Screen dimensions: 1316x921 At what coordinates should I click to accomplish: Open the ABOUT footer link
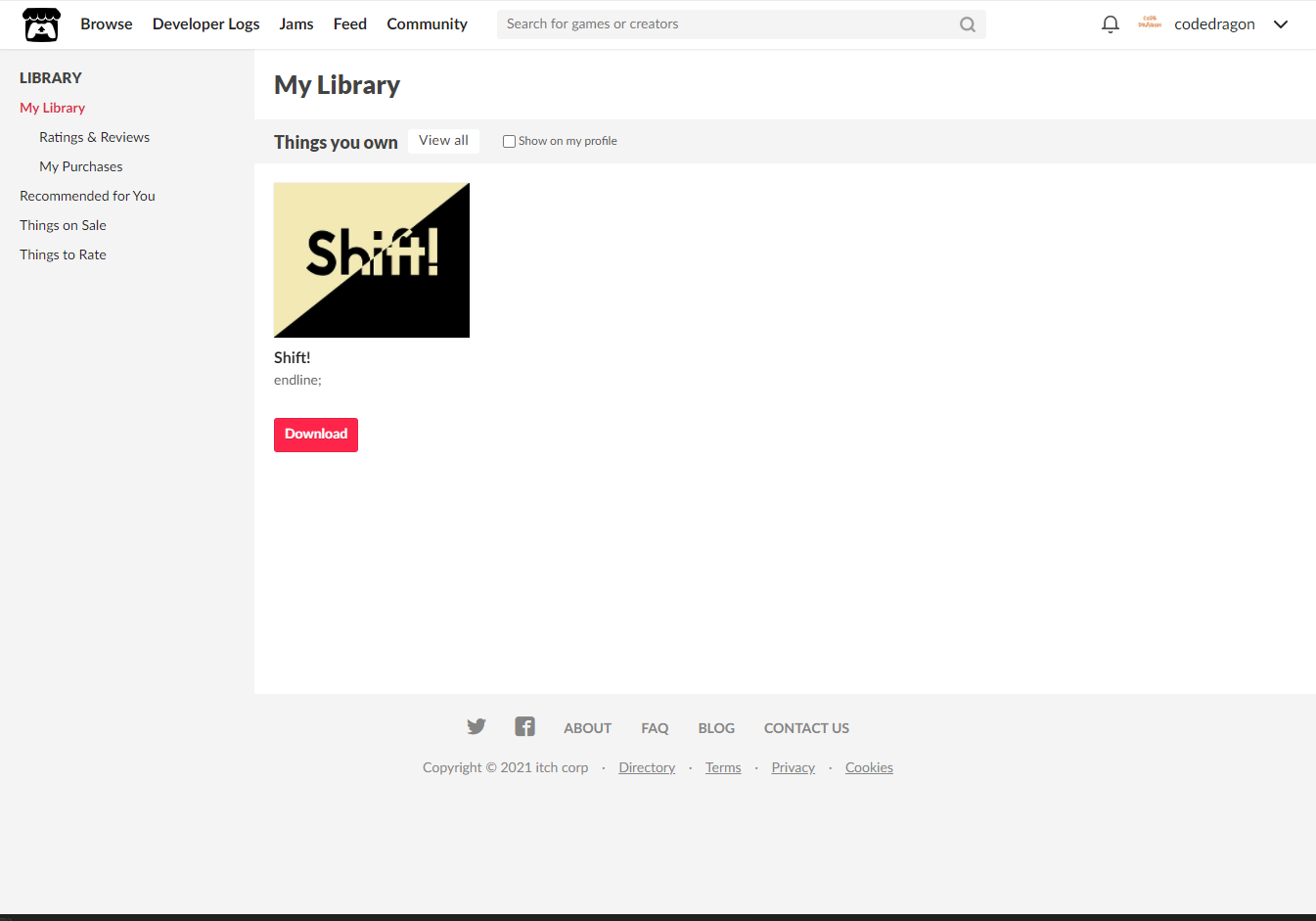(x=588, y=728)
